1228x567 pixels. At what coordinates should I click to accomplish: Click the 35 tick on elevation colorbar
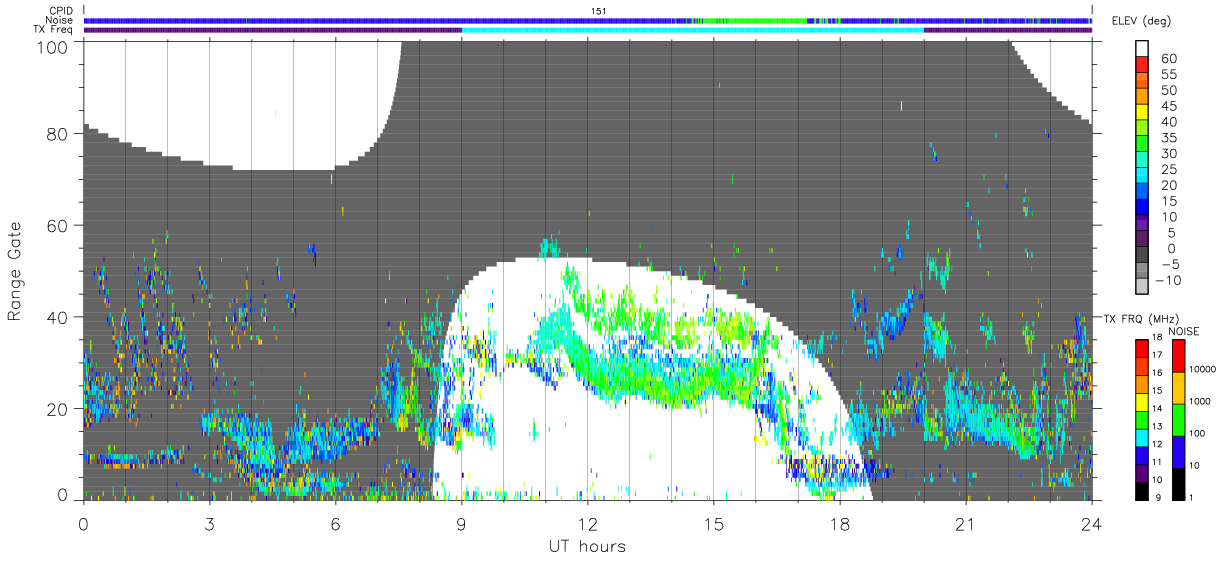point(1169,138)
